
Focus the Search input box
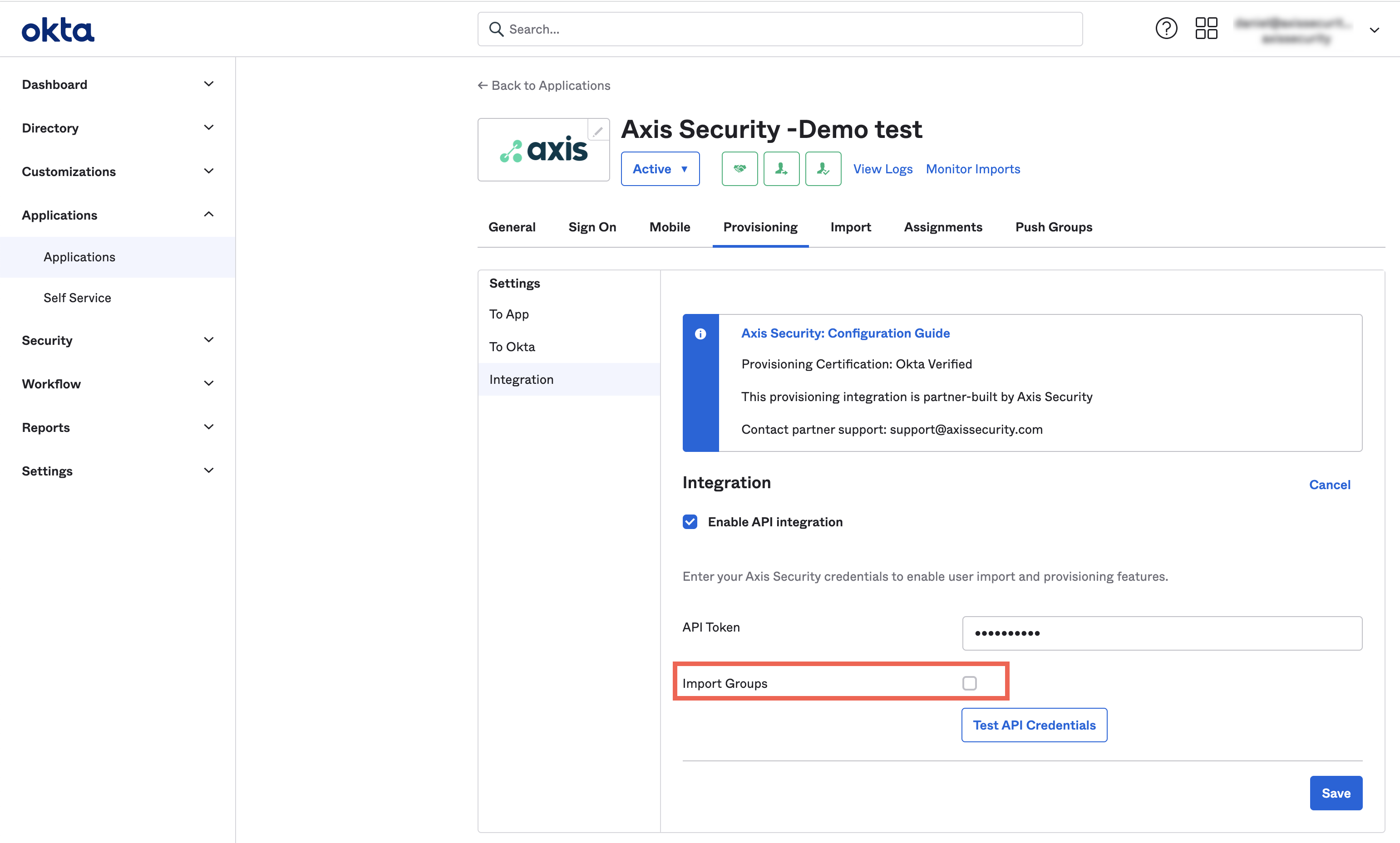coord(780,29)
